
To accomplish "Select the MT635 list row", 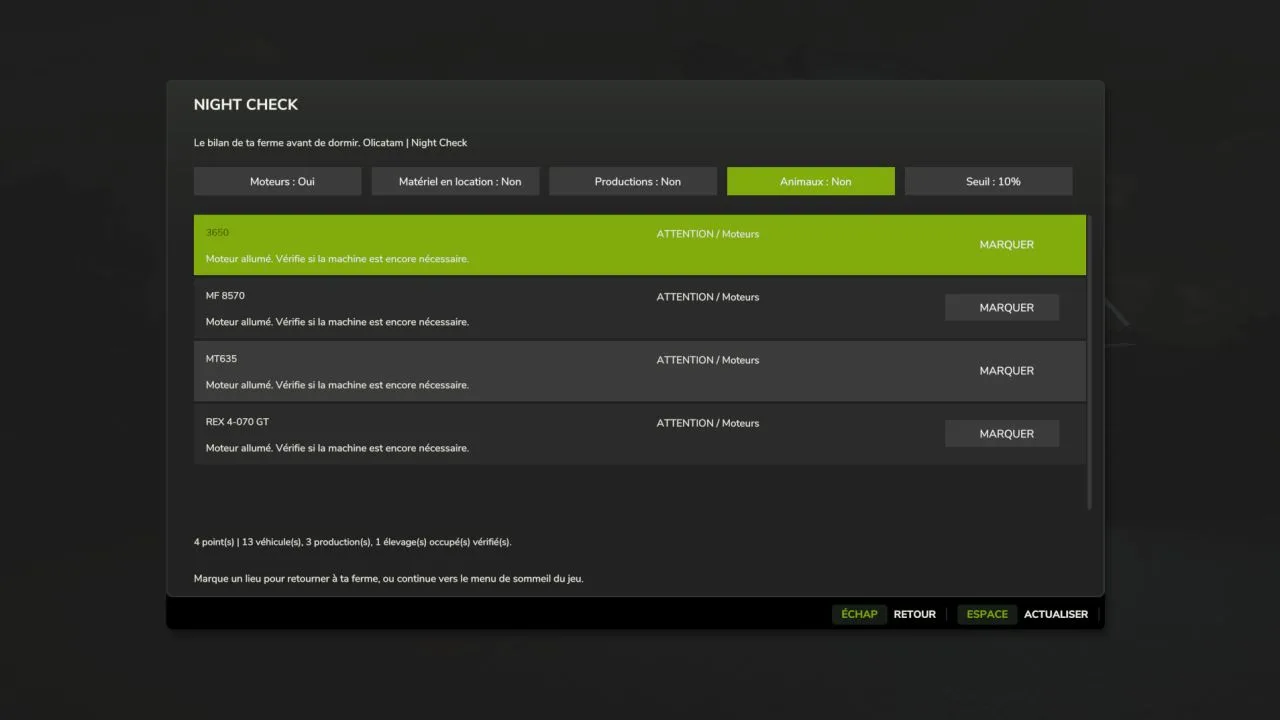I will tap(640, 371).
